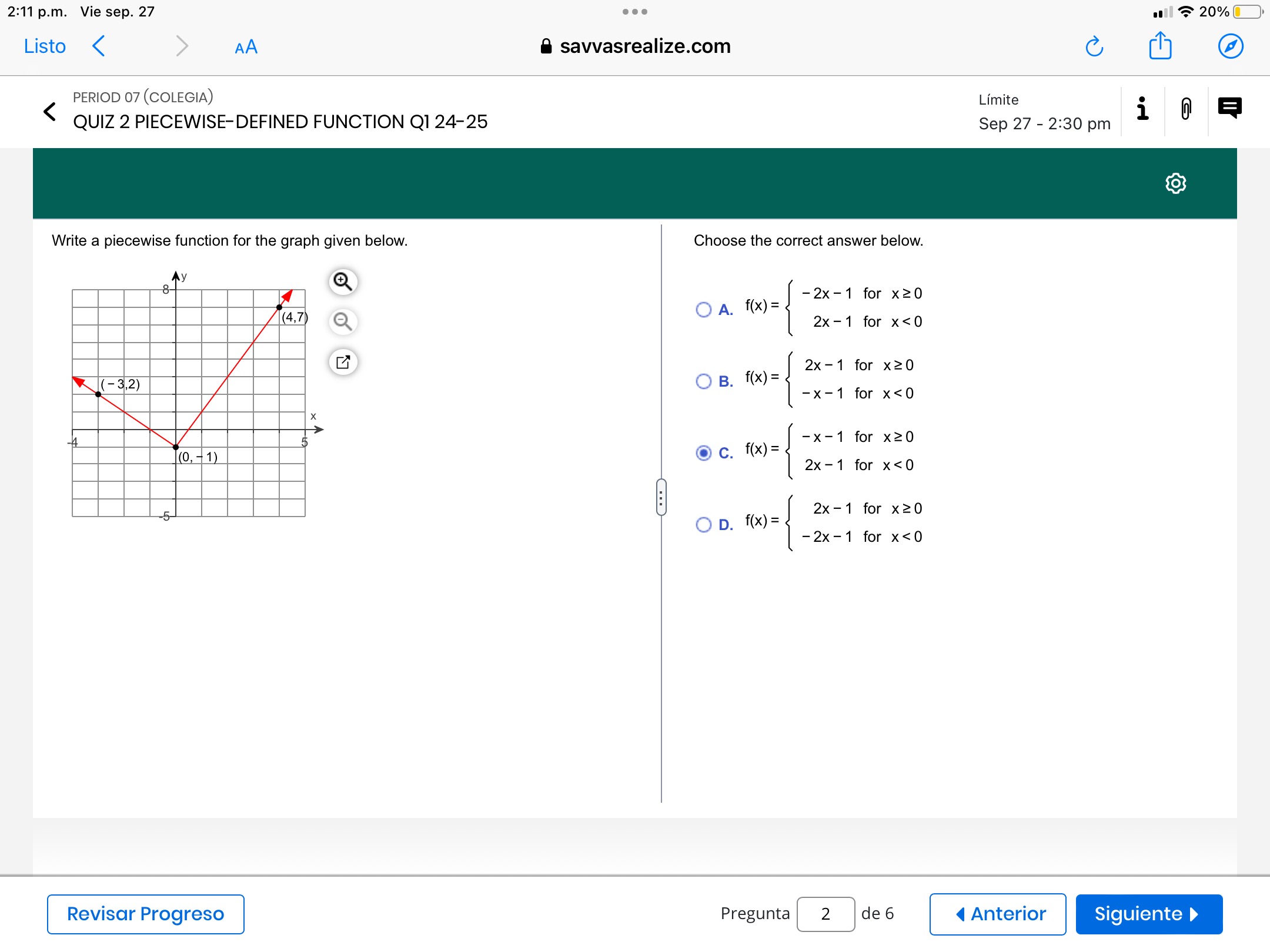This screenshot has height=952, width=1270.
Task: Open the share sheet icon
Action: click(1161, 46)
